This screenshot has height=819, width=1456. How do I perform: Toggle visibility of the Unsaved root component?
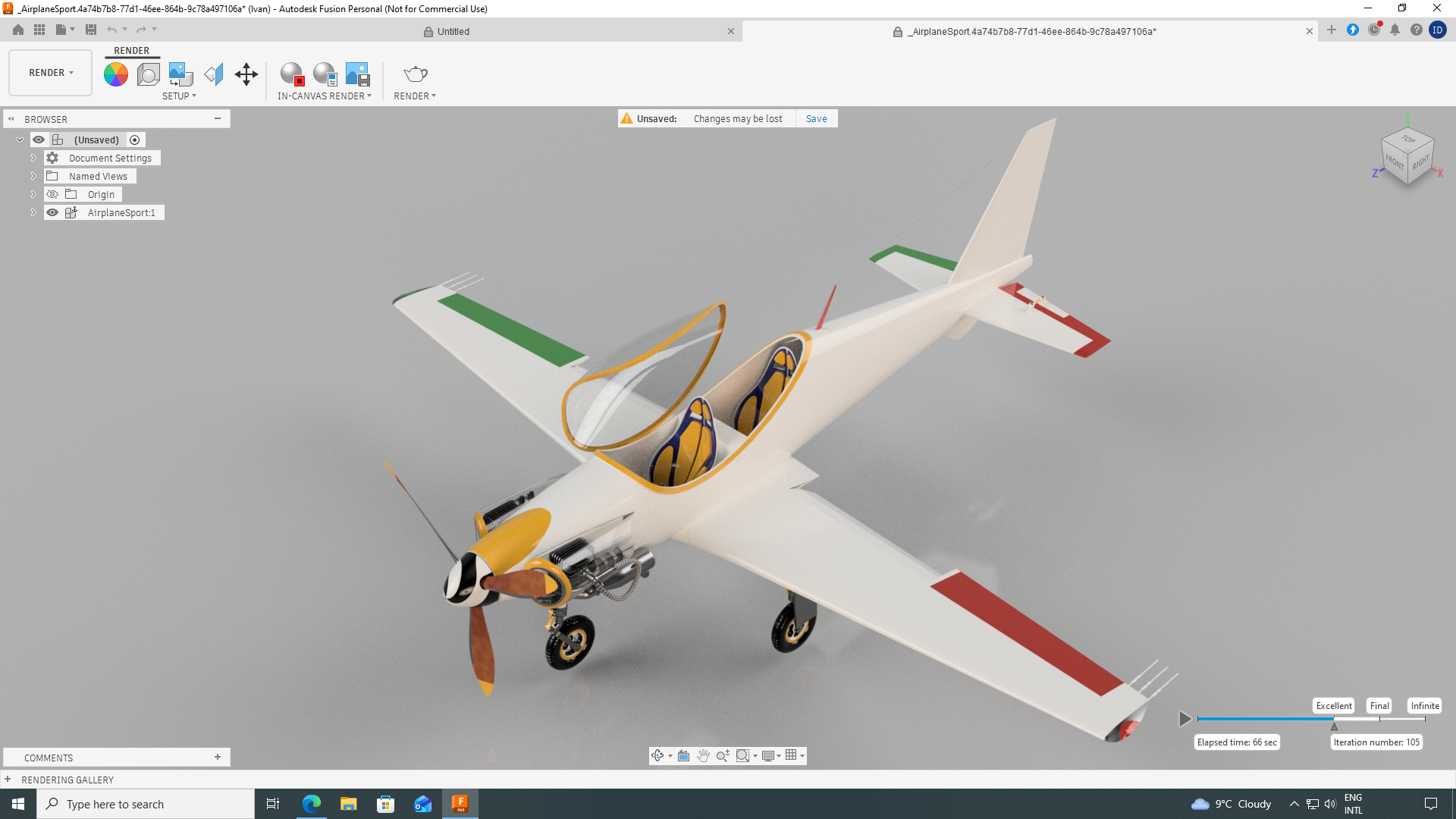[x=39, y=140]
